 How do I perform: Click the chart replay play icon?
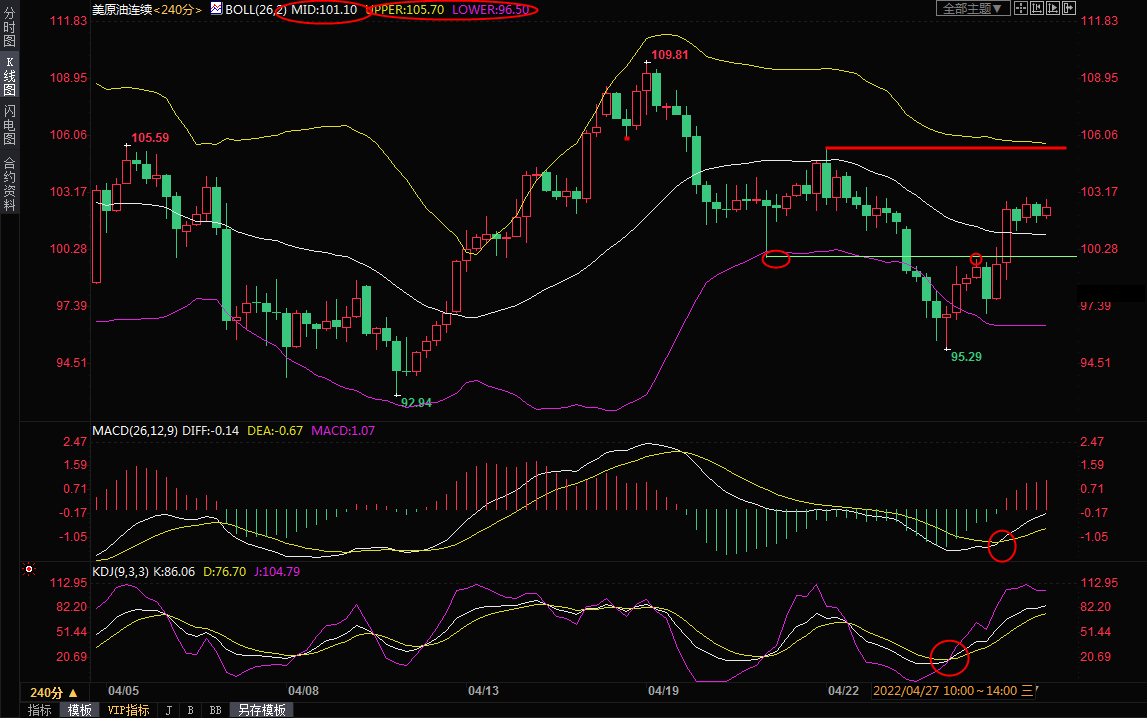[x=1052, y=8]
